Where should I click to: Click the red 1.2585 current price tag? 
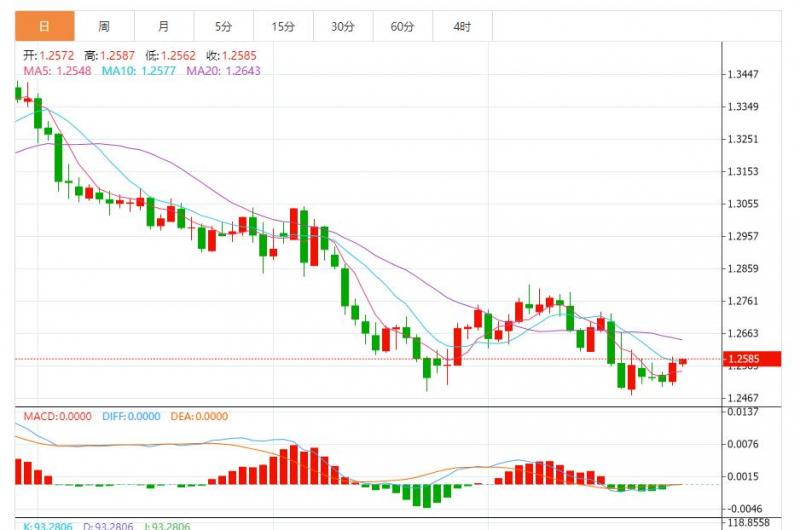coord(752,359)
